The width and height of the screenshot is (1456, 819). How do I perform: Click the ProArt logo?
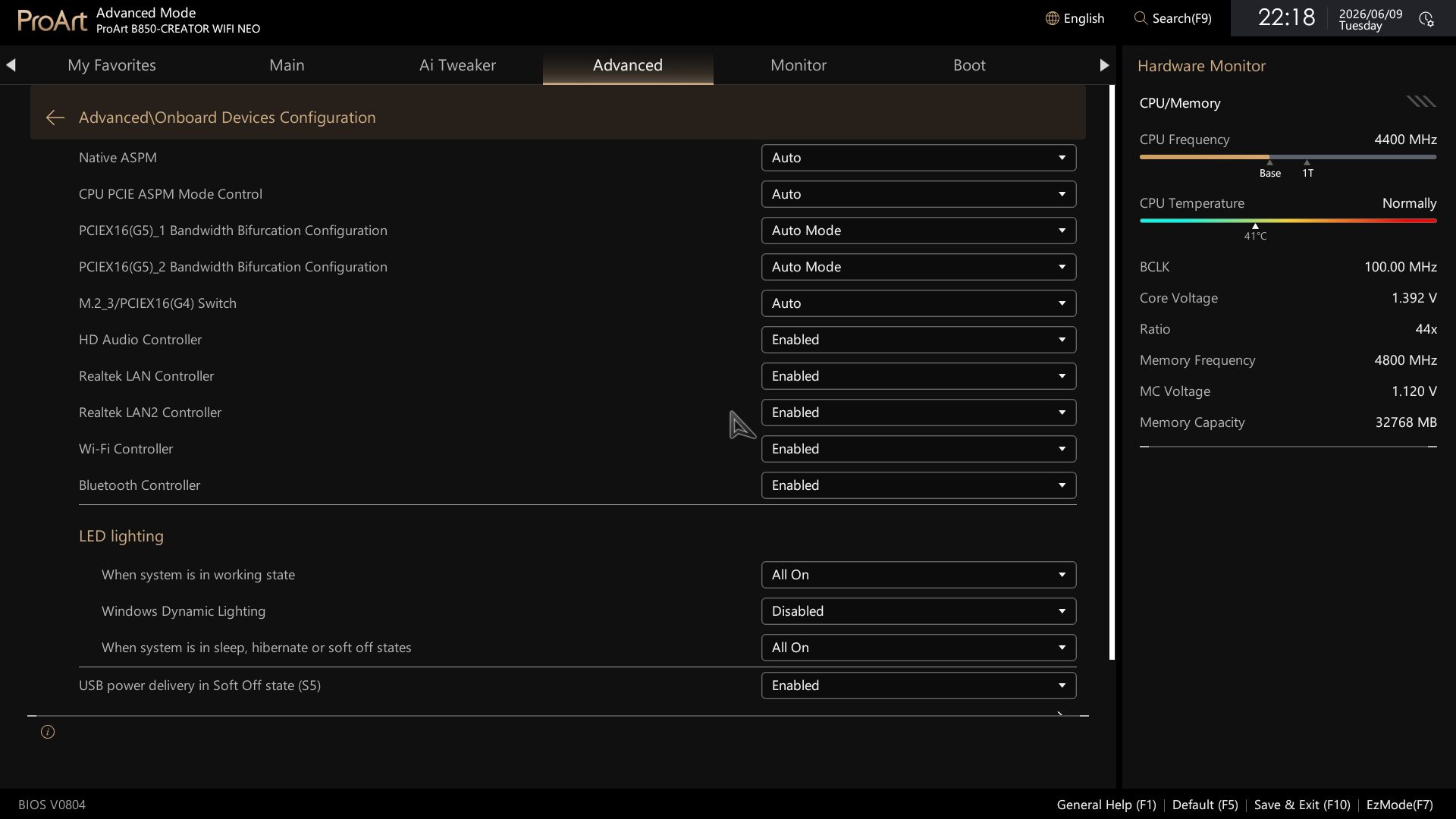52,20
